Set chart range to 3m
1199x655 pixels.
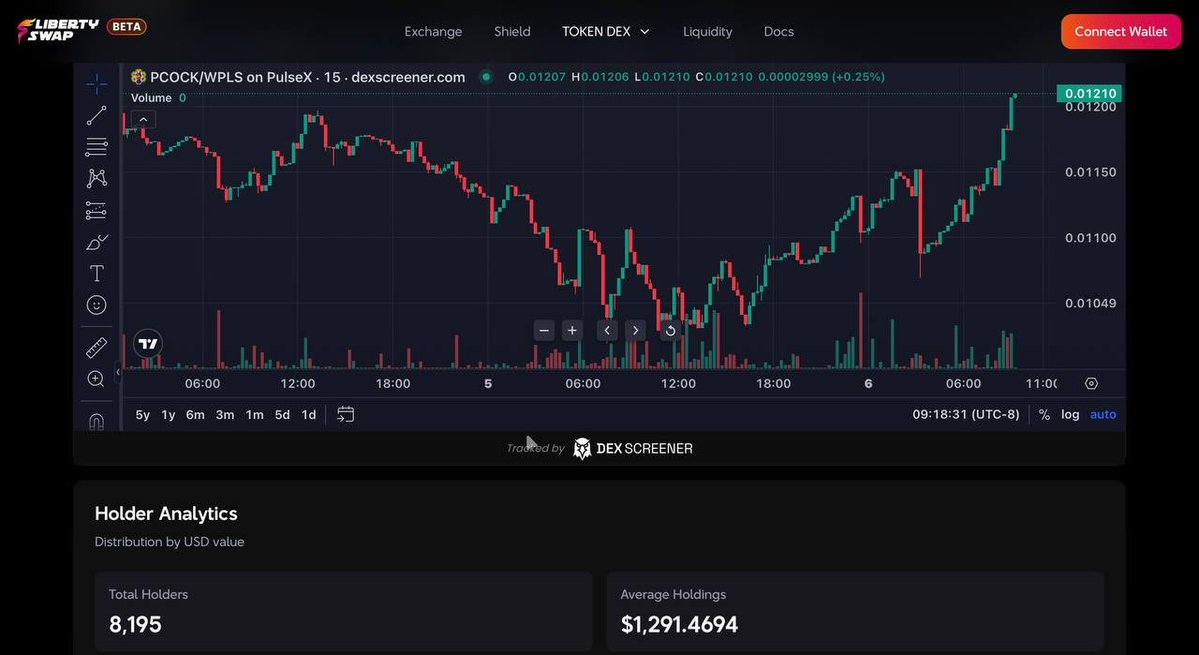pyautogui.click(x=225, y=415)
